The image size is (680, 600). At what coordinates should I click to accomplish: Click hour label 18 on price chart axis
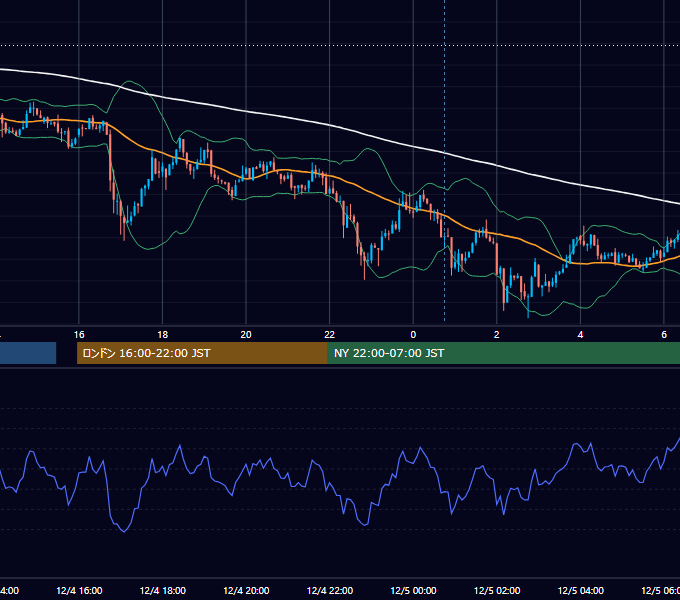tap(163, 335)
